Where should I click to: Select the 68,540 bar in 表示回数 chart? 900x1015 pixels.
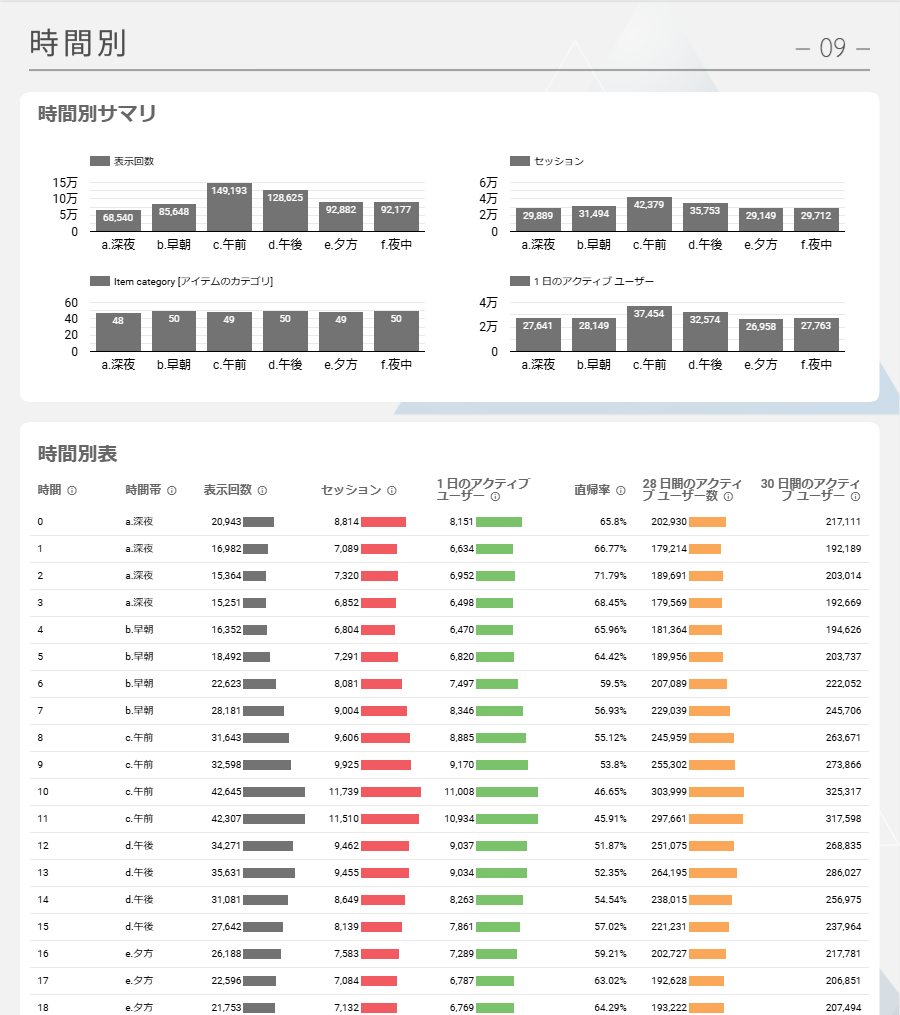[x=118, y=221]
